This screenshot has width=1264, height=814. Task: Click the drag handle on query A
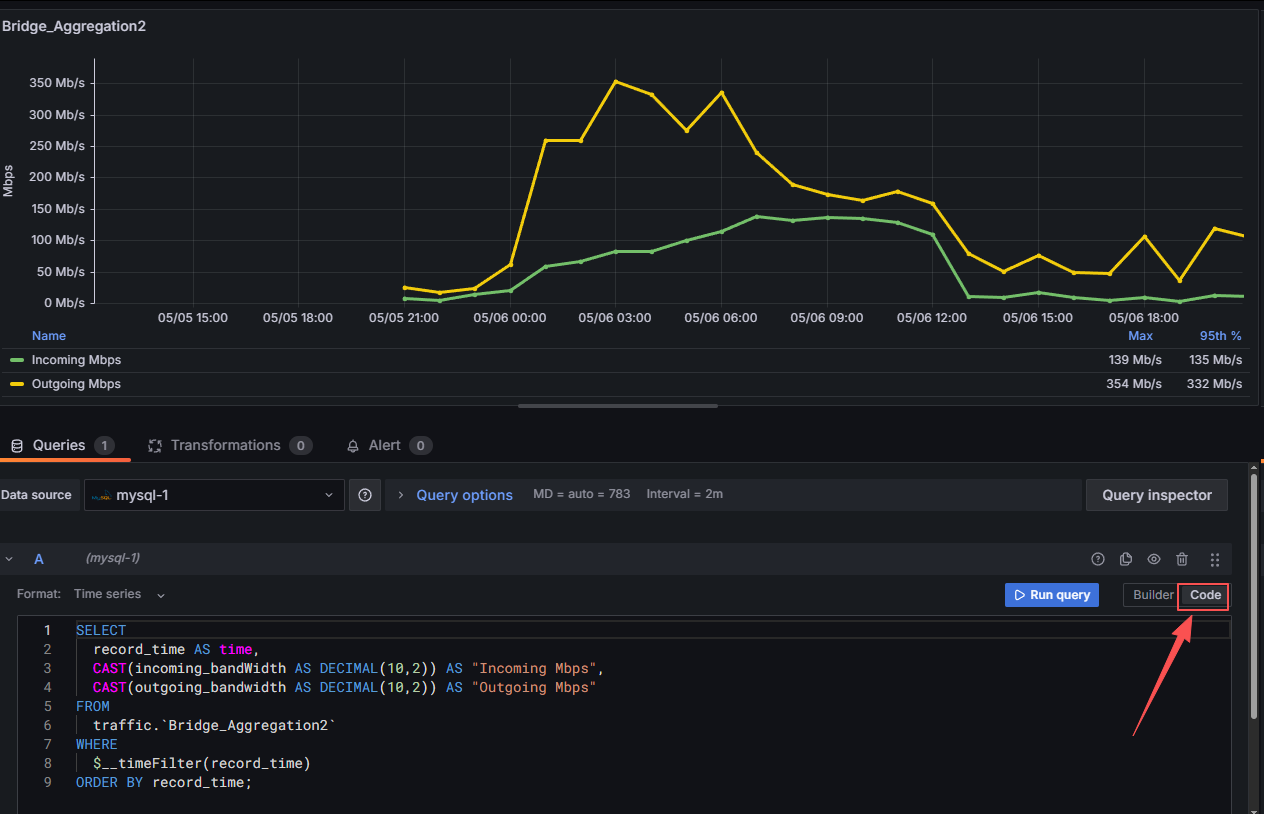[x=1215, y=559]
